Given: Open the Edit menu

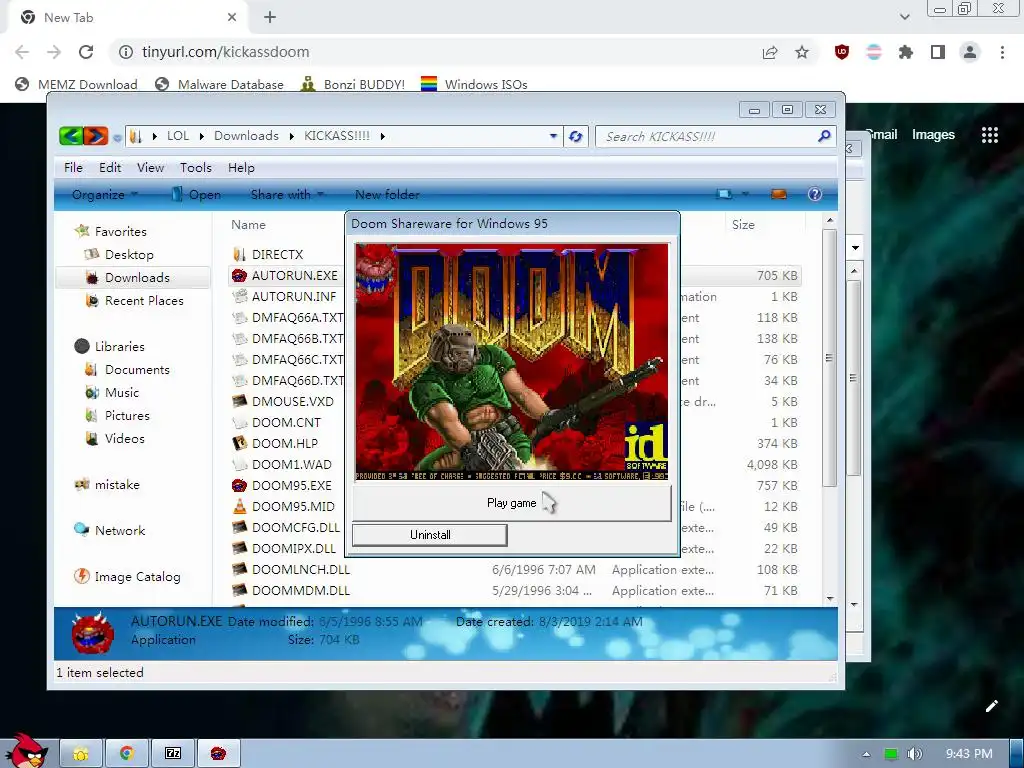Looking at the screenshot, I should click(x=110, y=168).
